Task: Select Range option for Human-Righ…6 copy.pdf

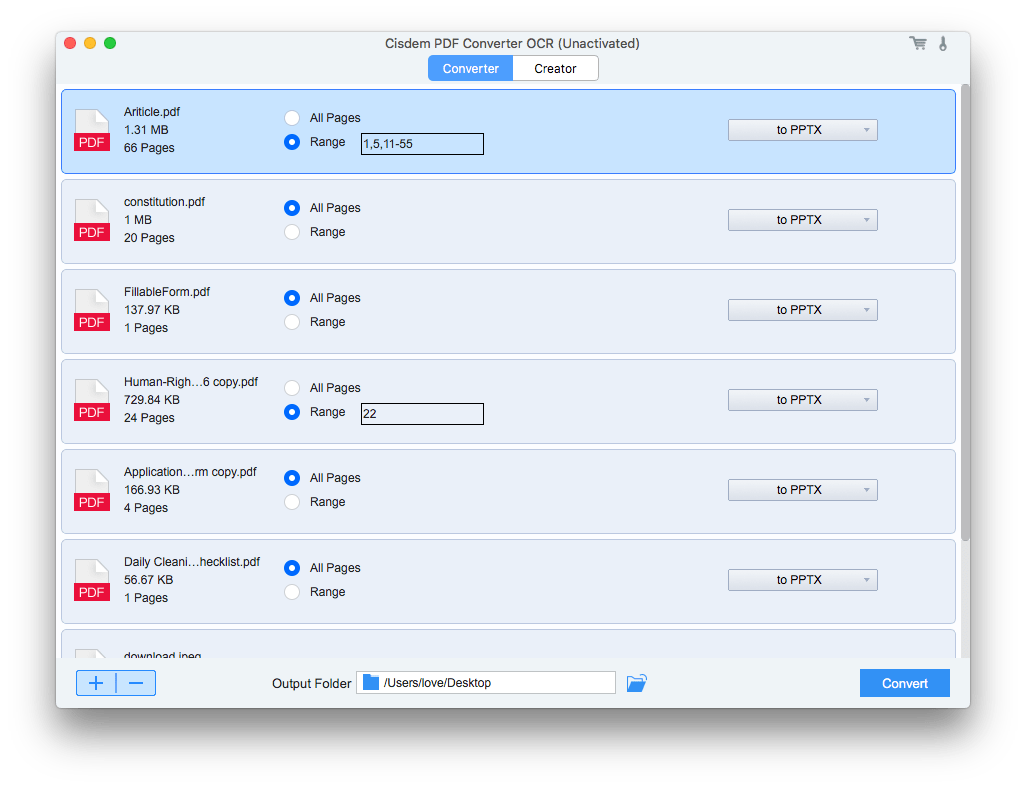Action: (292, 412)
